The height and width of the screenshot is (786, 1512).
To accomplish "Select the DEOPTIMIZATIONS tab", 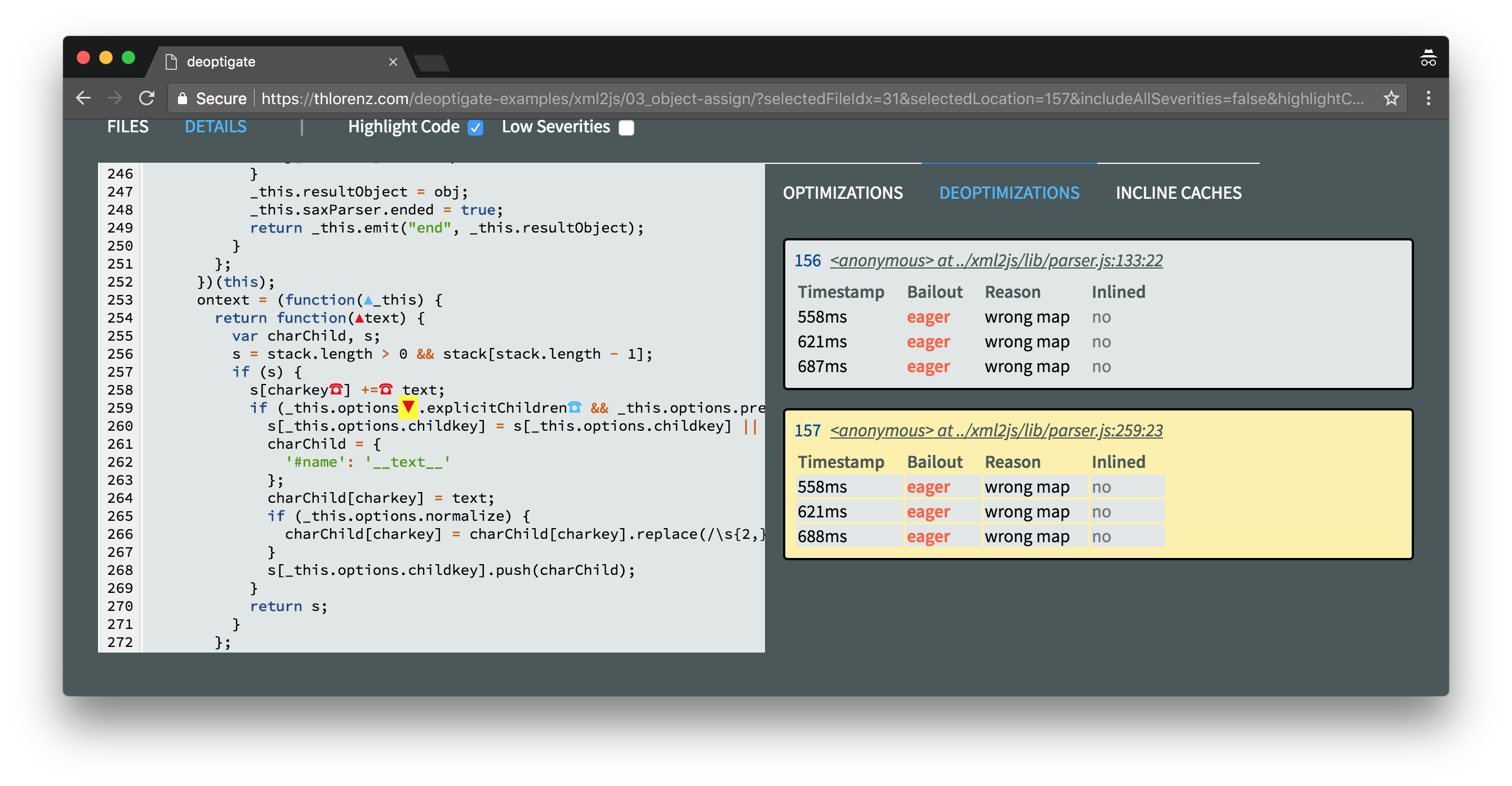I will click(1009, 193).
